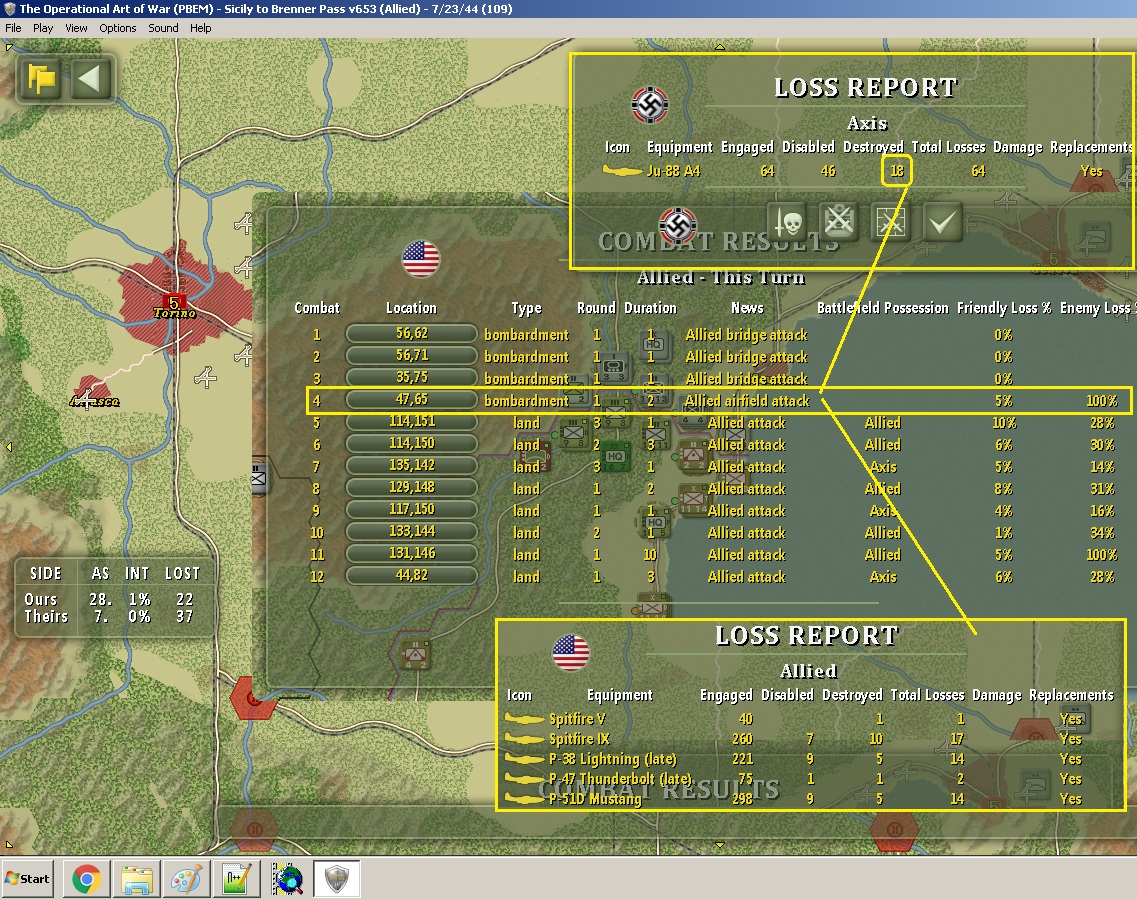Click the red hexagon marker on the map

(x=253, y=698)
